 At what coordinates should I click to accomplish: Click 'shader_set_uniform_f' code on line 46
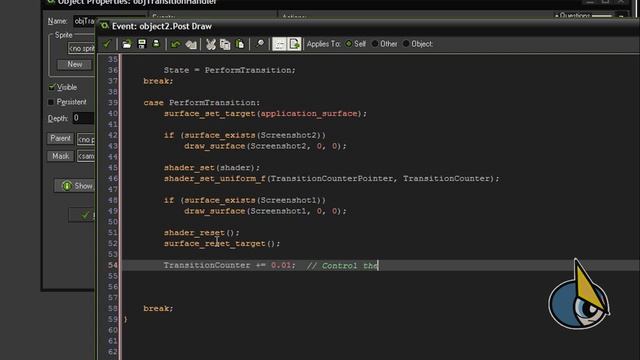[x=215, y=178]
